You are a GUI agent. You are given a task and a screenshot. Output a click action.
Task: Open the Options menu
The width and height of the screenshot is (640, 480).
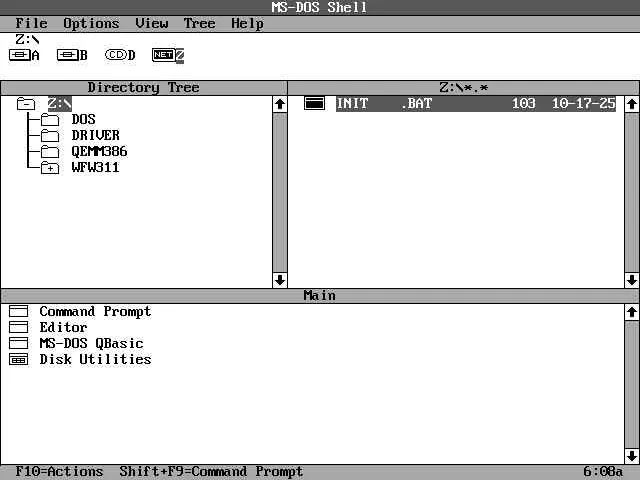click(91, 24)
